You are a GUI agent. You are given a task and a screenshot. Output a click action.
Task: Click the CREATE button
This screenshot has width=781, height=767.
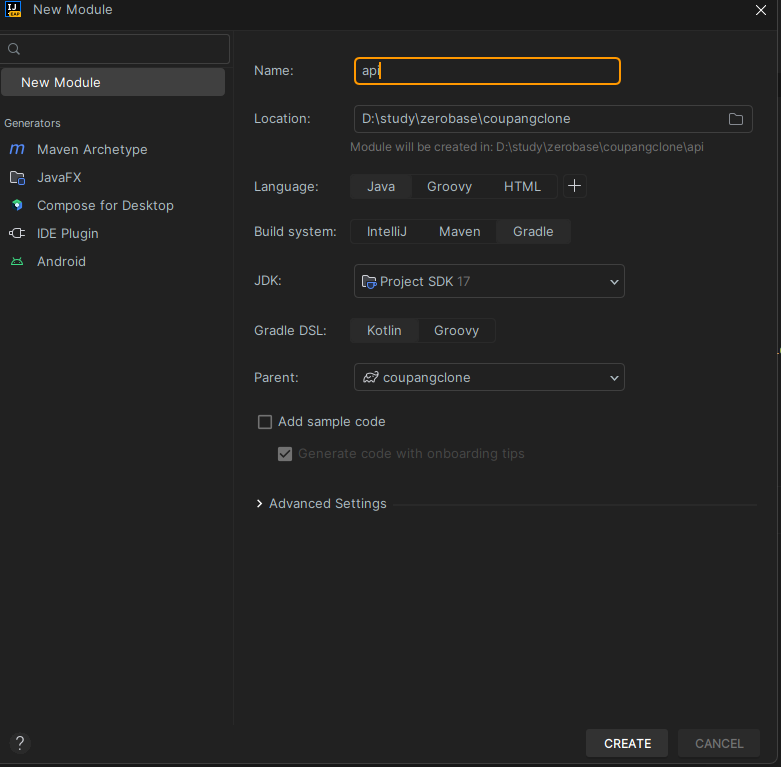pos(627,743)
